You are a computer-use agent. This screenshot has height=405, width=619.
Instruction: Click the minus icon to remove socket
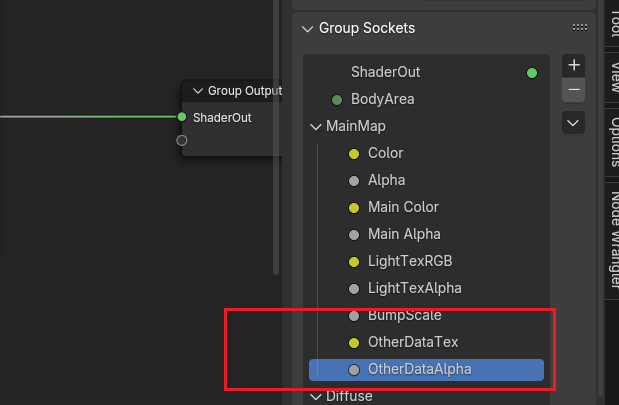click(x=574, y=90)
